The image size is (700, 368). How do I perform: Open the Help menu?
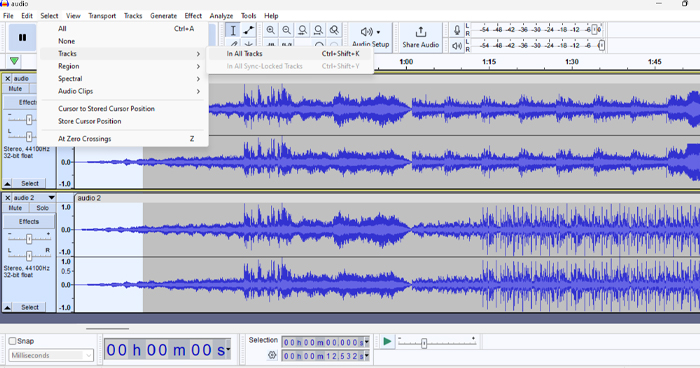271,16
